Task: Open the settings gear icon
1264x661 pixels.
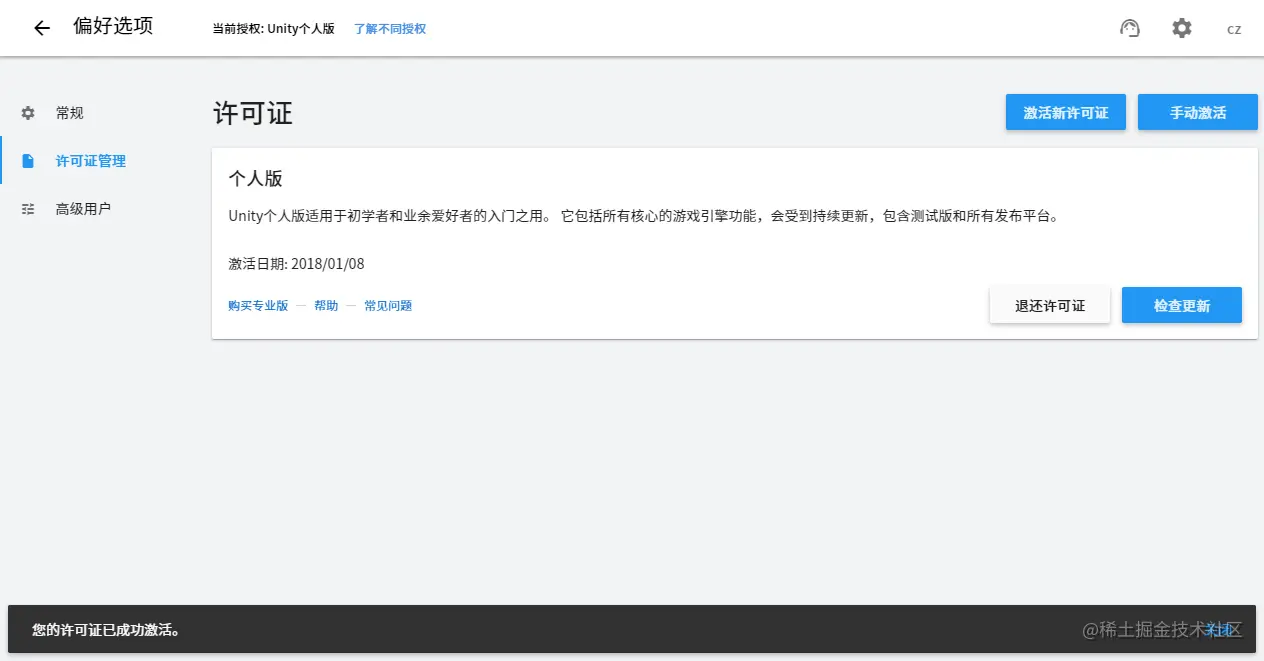Action: click(x=1182, y=28)
